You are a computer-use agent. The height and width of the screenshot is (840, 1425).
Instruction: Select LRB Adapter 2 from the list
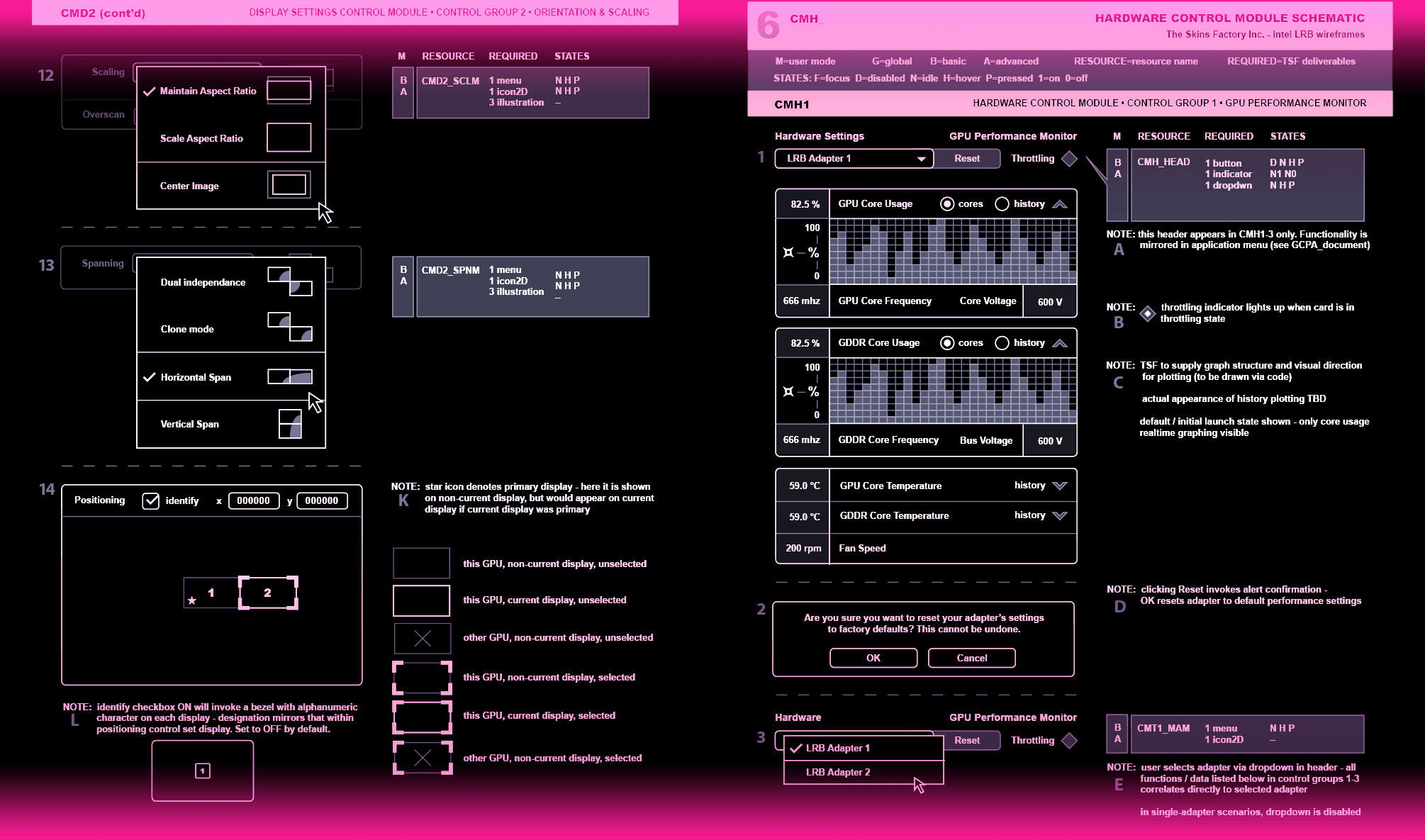pyautogui.click(x=838, y=772)
